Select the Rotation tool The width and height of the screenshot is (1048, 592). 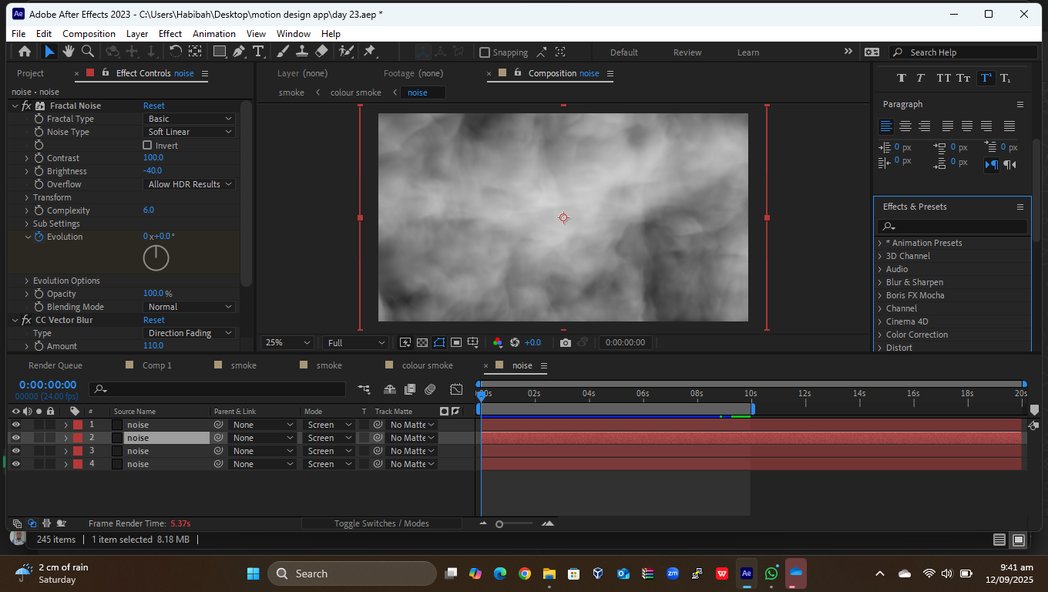click(176, 51)
